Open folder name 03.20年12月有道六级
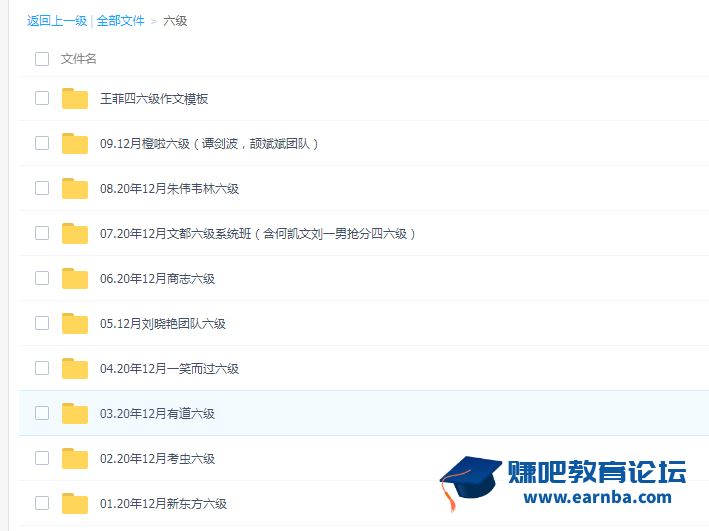 [x=157, y=414]
